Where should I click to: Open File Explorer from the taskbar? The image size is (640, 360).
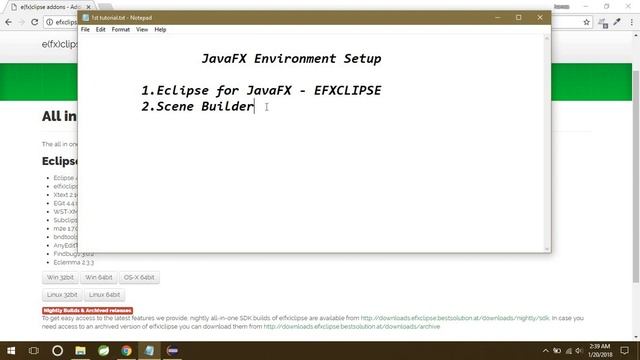pyautogui.click(x=80, y=351)
